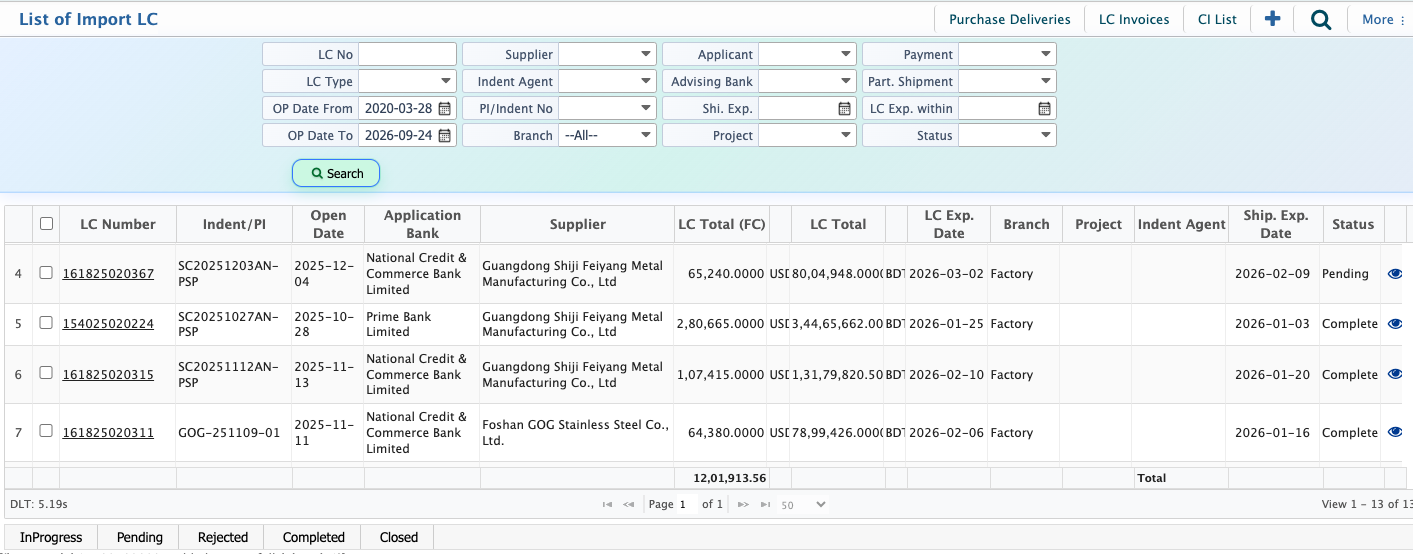Image resolution: width=1413 pixels, height=554 pixels.
Task: Go to previous page pager icon
Action: point(629,504)
